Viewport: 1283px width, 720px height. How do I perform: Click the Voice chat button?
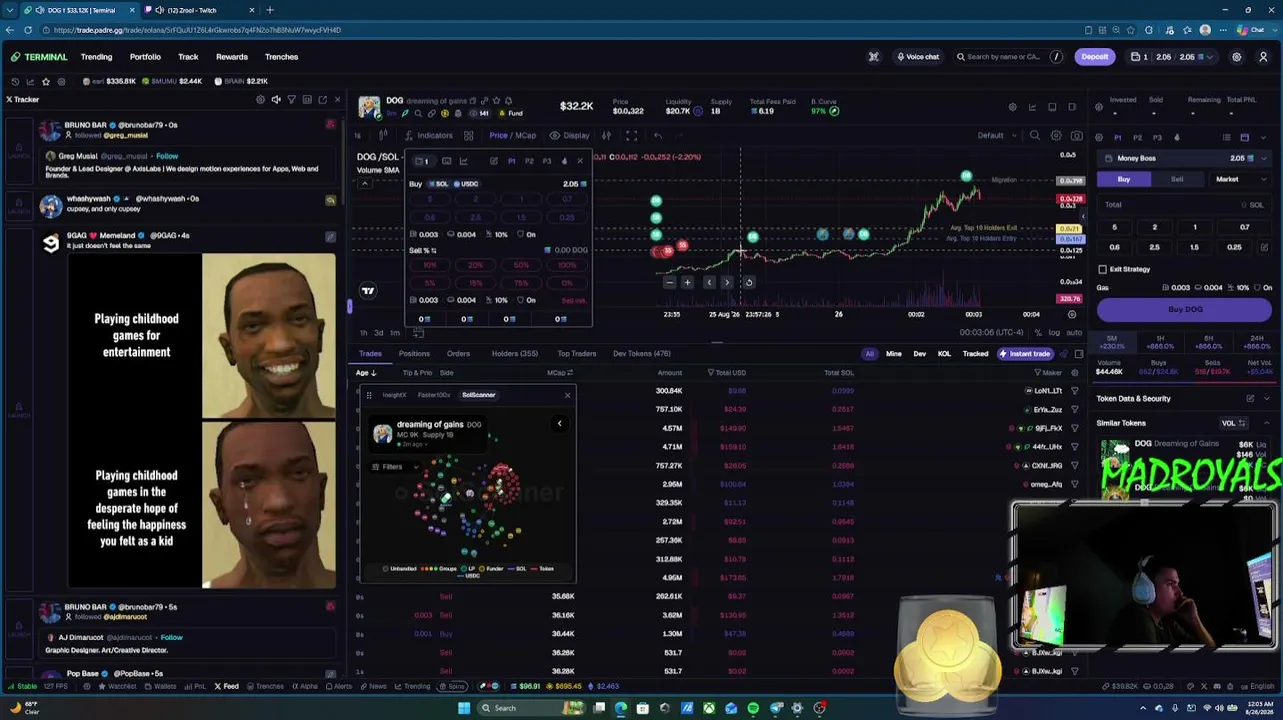point(917,57)
